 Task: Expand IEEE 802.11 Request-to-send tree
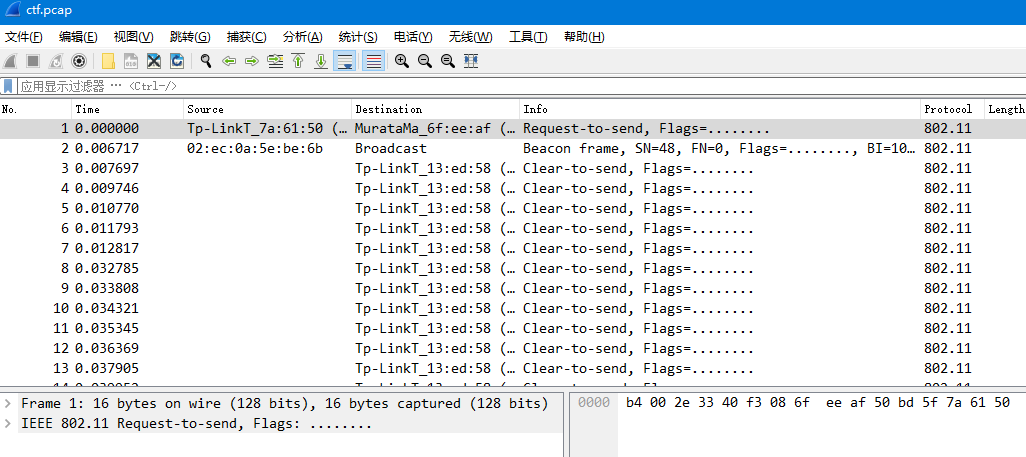coord(7,424)
